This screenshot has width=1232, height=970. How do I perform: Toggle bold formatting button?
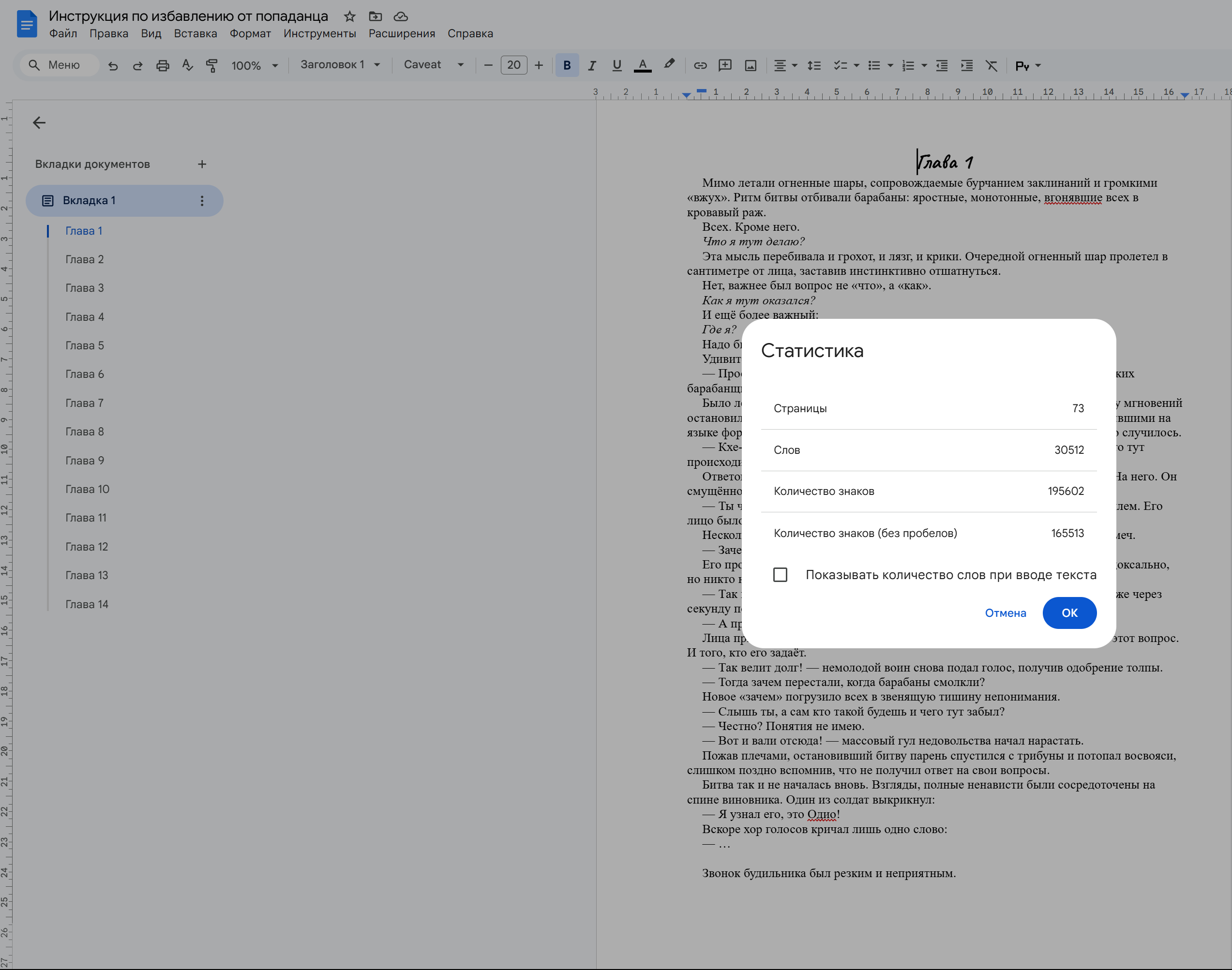pos(566,66)
